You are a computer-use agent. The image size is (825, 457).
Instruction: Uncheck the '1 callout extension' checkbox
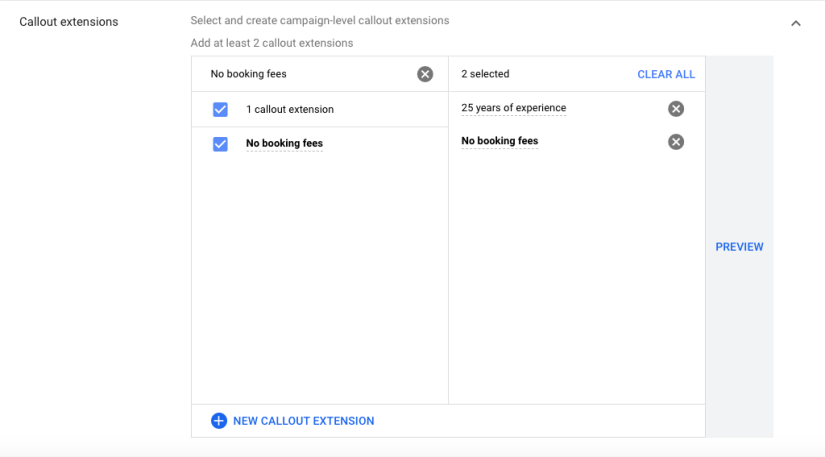point(220,110)
